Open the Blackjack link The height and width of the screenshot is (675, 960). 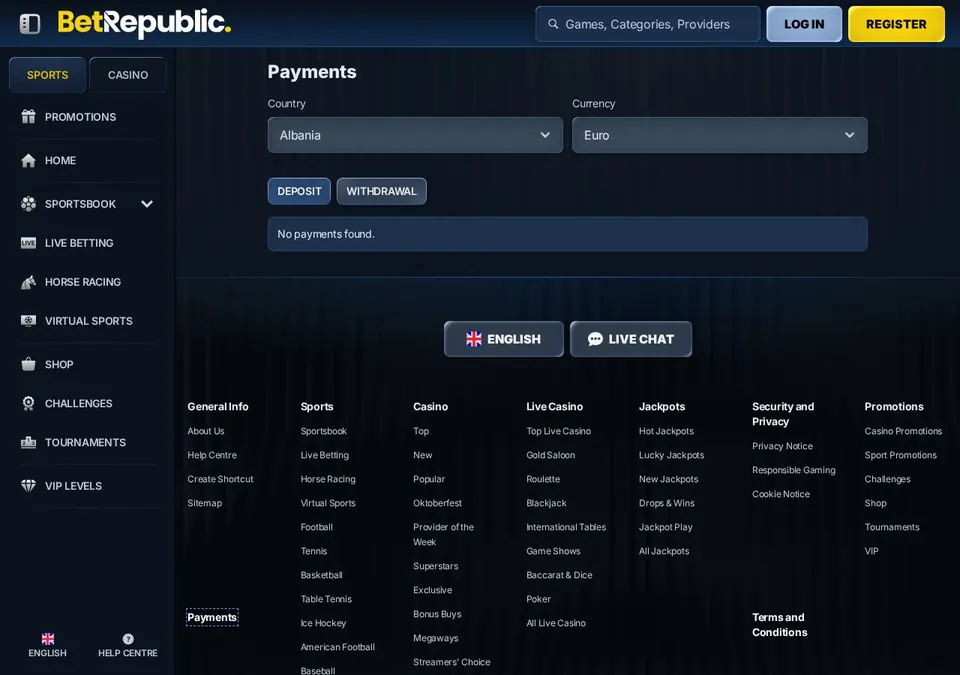[546, 503]
